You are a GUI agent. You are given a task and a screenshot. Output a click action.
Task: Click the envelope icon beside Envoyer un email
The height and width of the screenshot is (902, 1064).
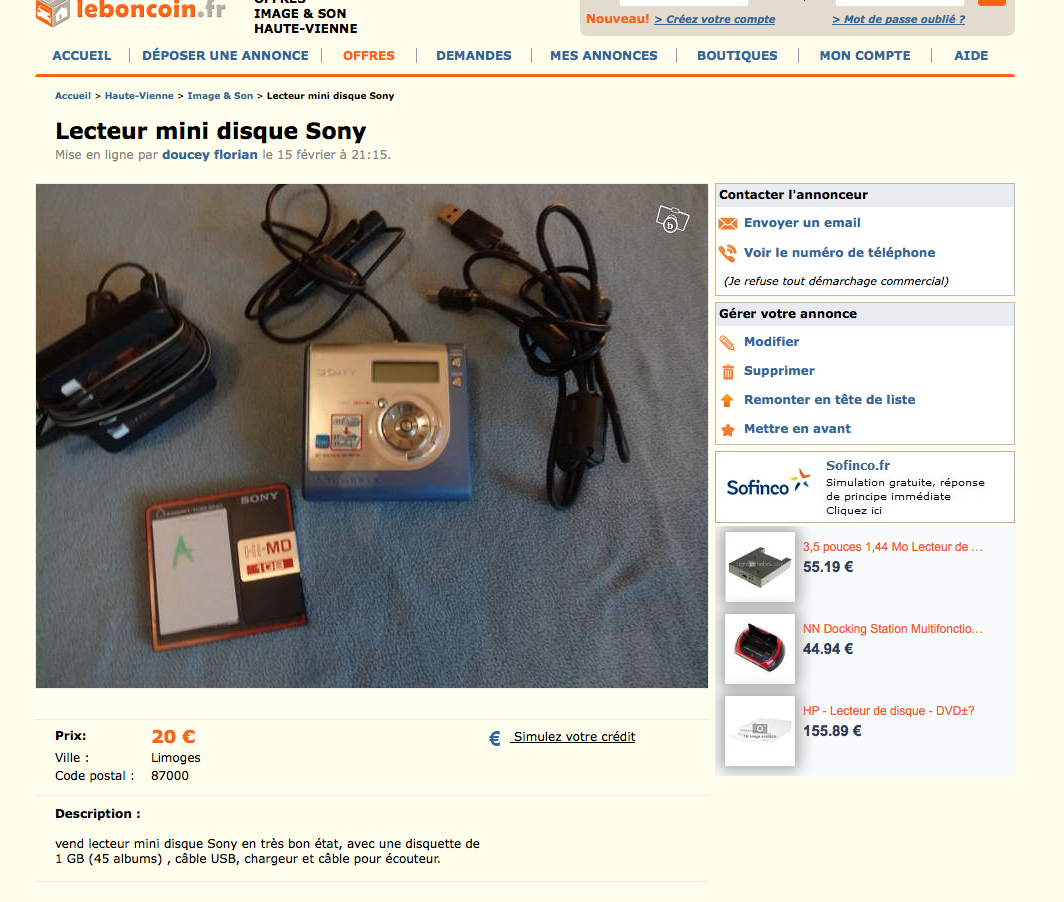pyautogui.click(x=727, y=223)
